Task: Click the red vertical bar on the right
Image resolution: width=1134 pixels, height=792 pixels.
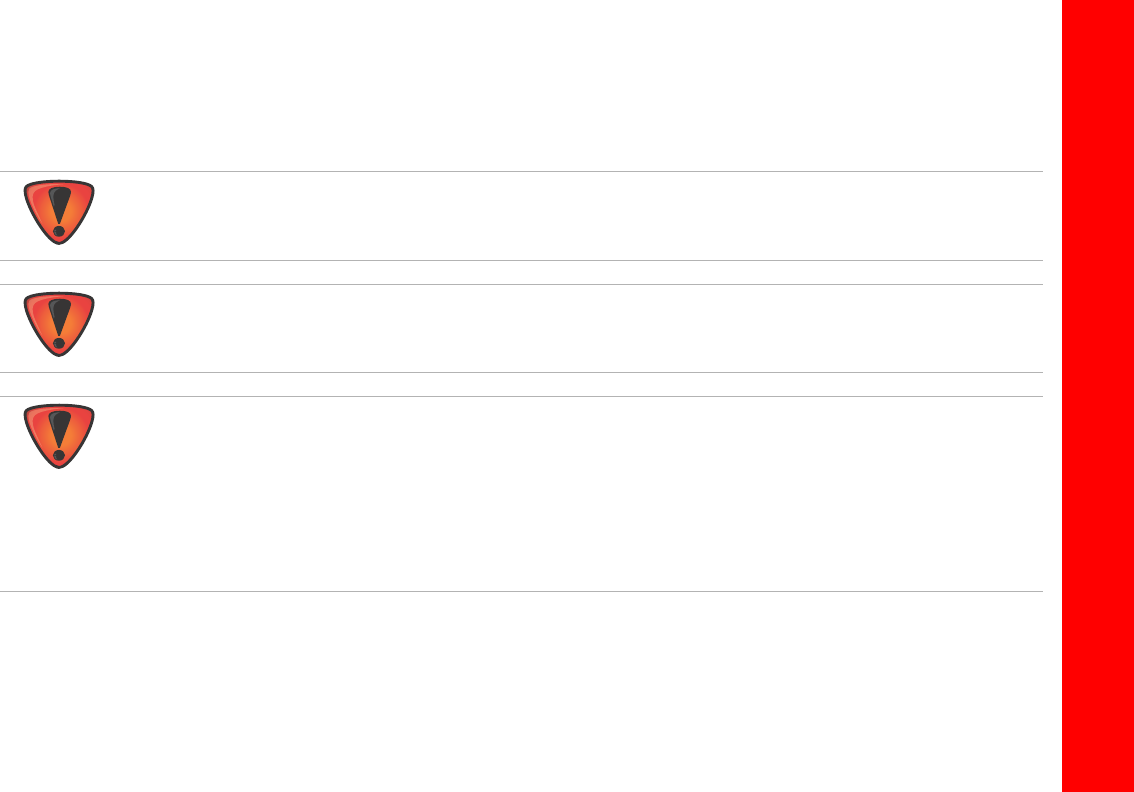Action: point(1097,396)
